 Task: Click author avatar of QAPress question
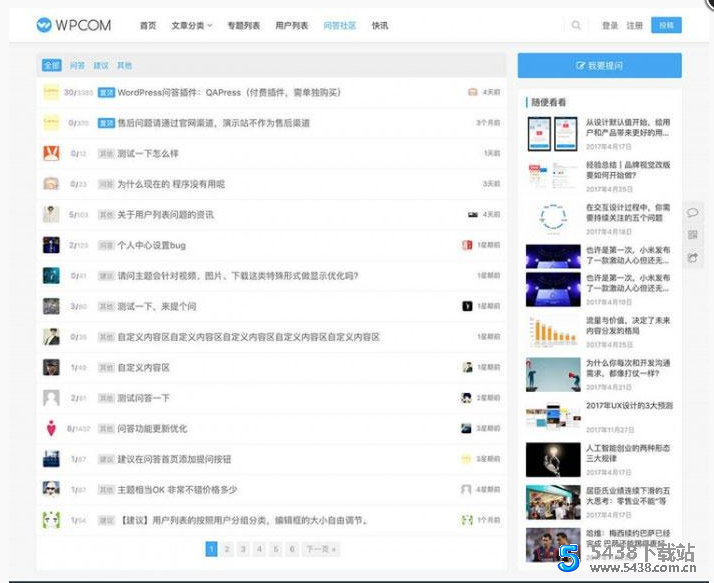click(51, 92)
